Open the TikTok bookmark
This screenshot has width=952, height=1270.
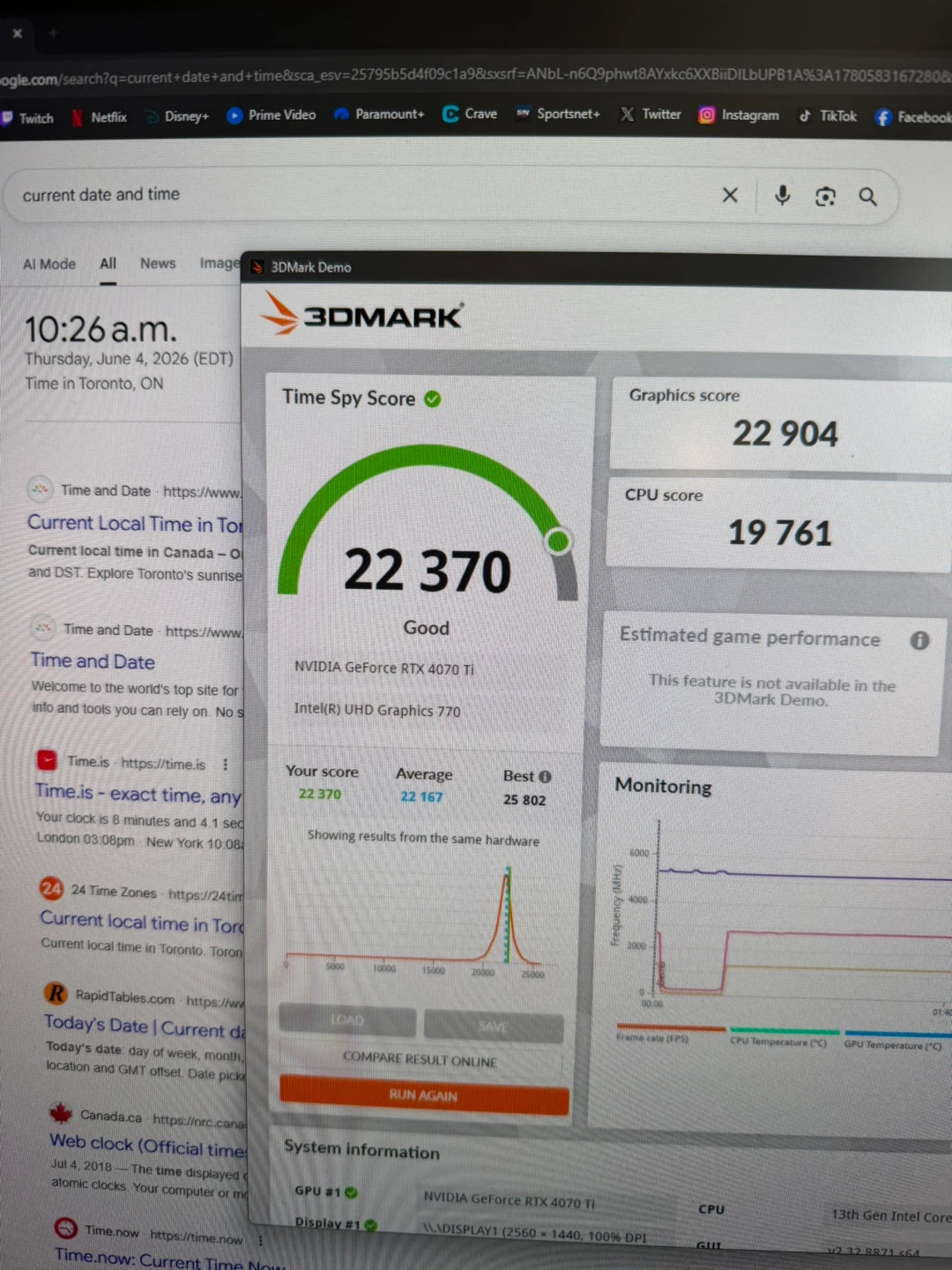point(827,116)
